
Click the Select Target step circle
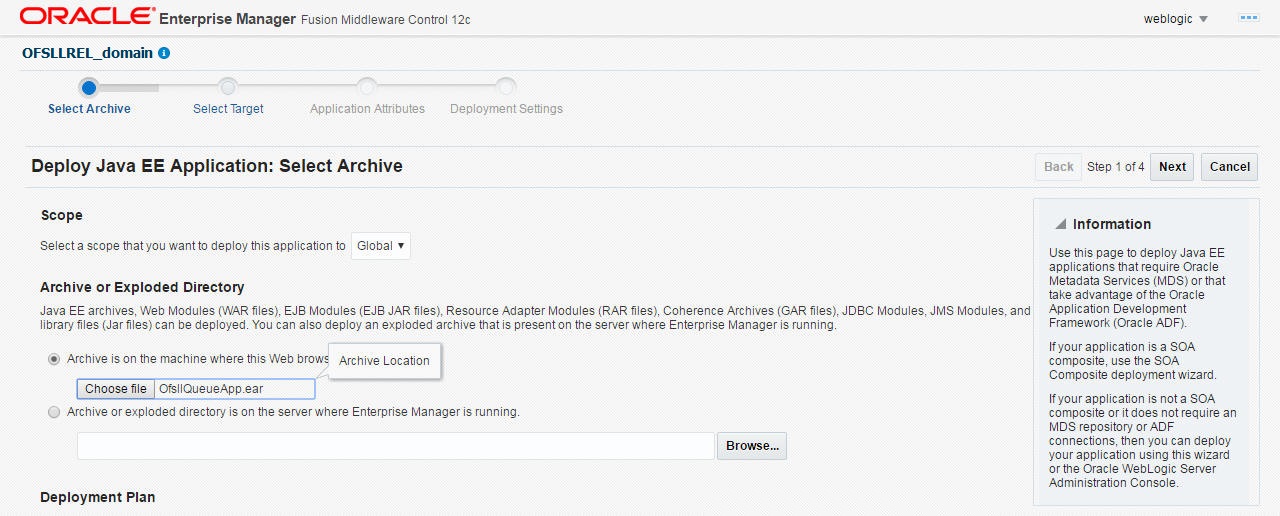click(x=228, y=87)
